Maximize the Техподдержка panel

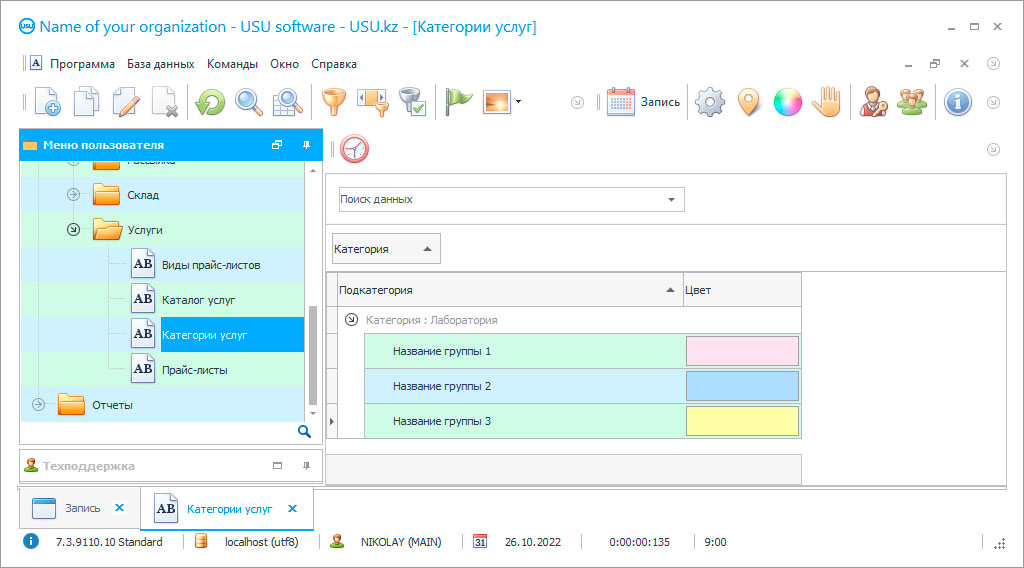[278, 465]
